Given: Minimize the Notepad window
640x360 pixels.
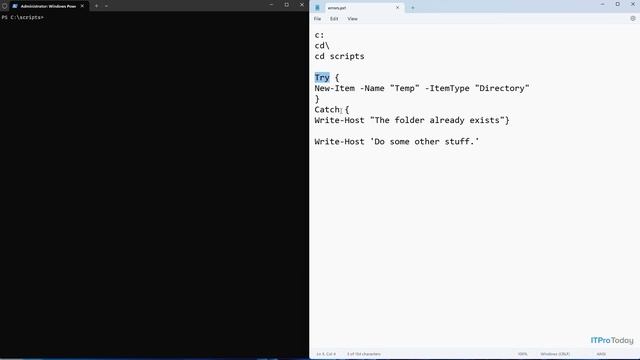Looking at the screenshot, I should pyautogui.click(x=602, y=4).
